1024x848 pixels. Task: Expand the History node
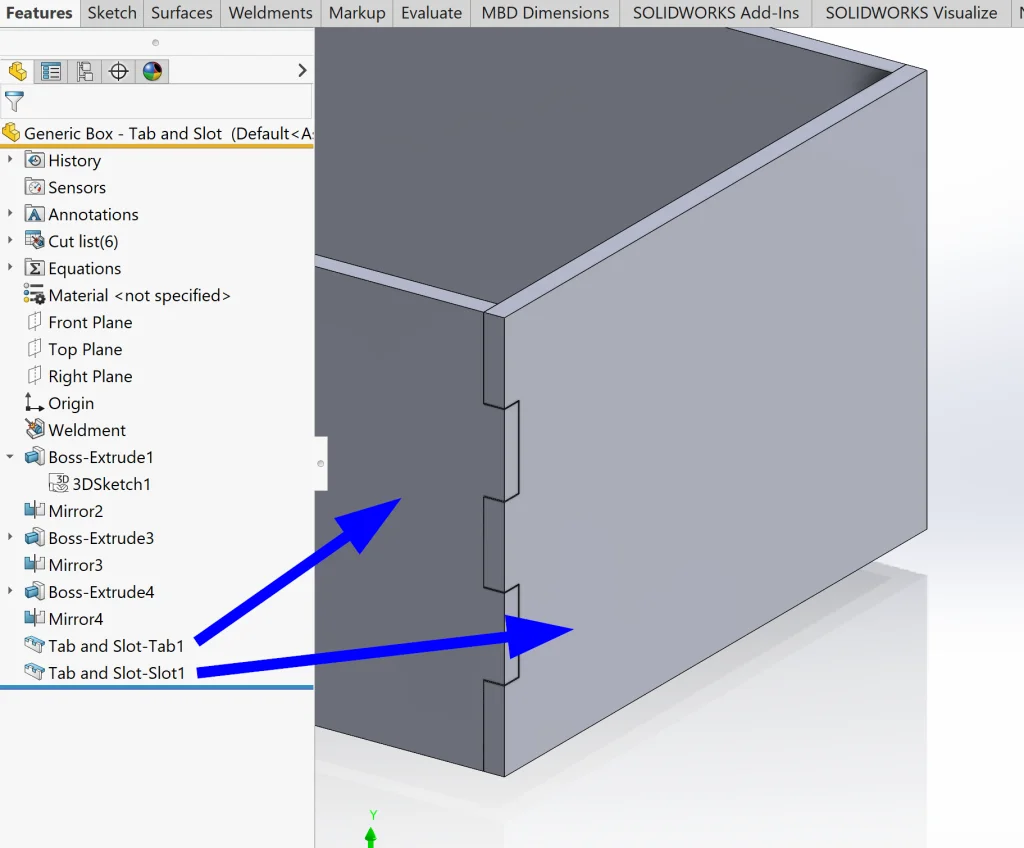pos(10,160)
